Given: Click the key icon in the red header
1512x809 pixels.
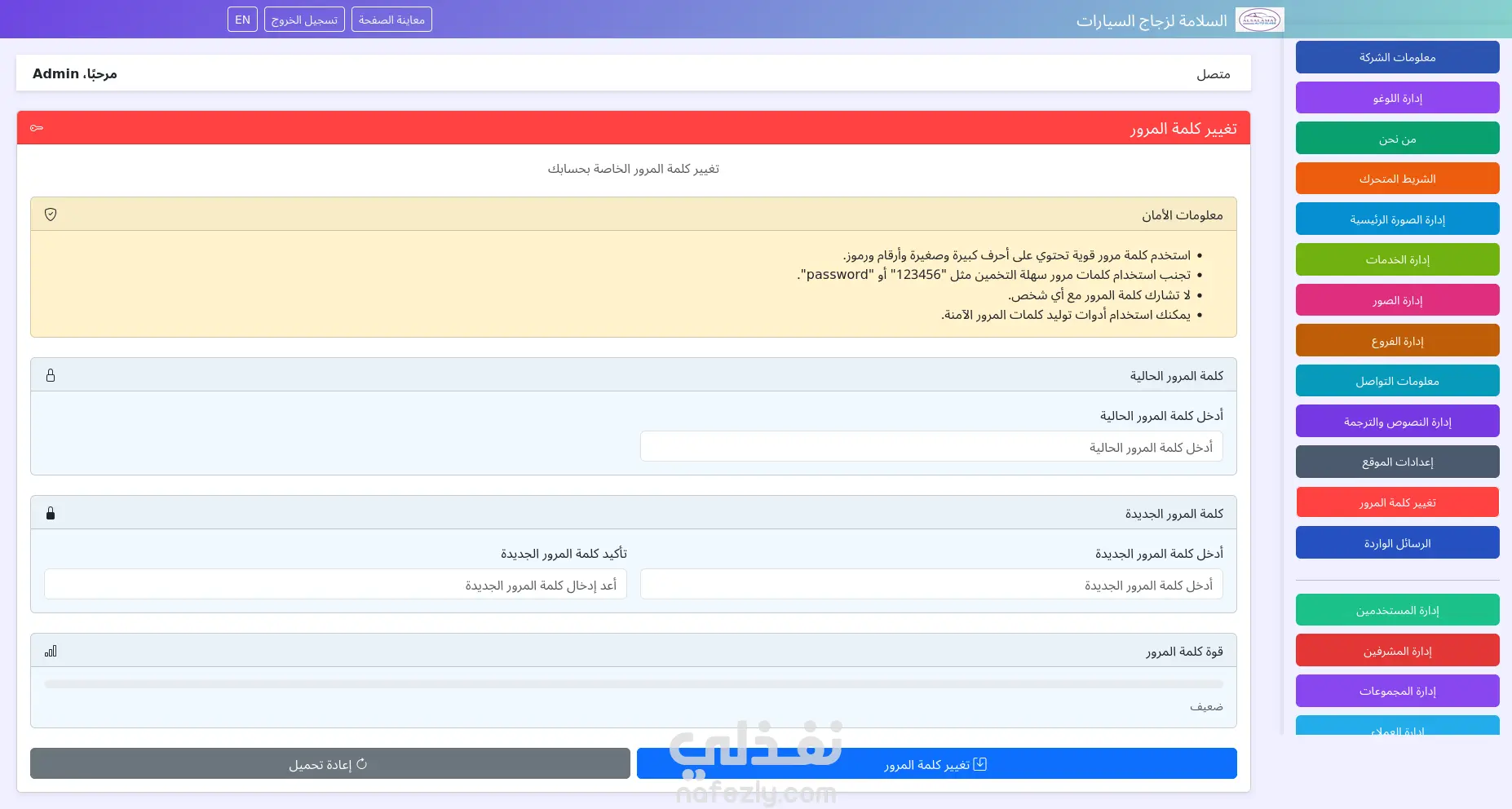Looking at the screenshot, I should point(37,128).
